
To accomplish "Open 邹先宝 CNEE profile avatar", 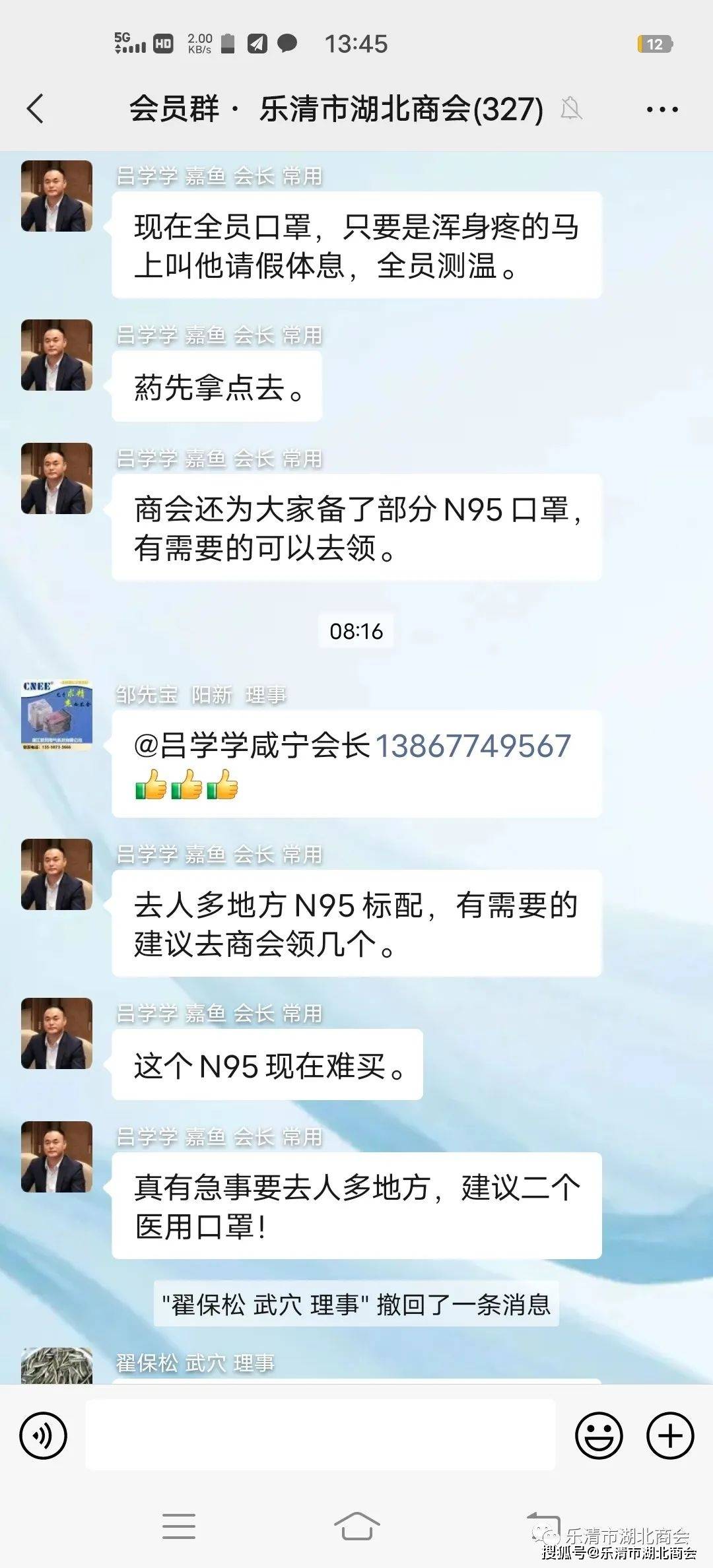I will (x=57, y=715).
